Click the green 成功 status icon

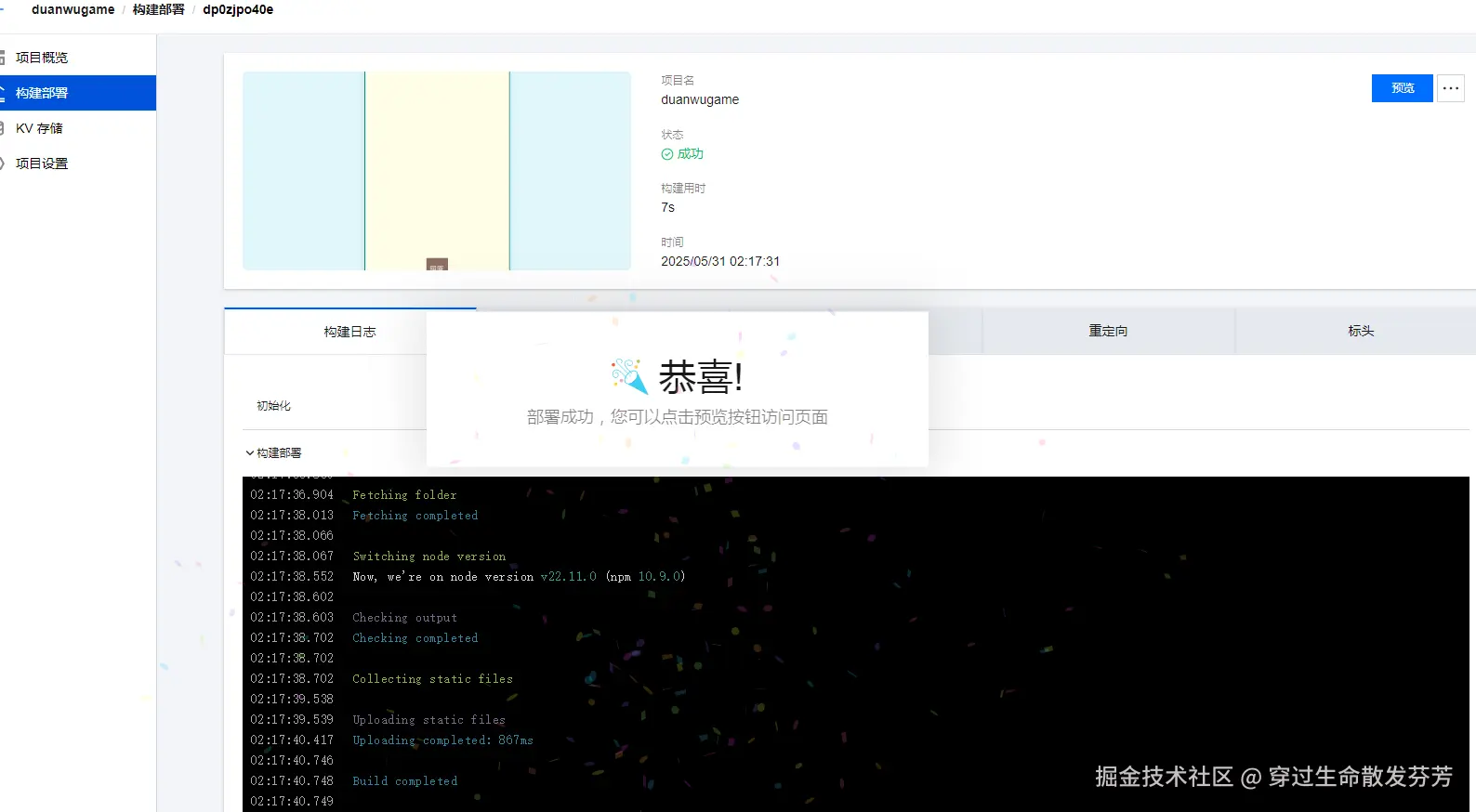pyautogui.click(x=667, y=154)
